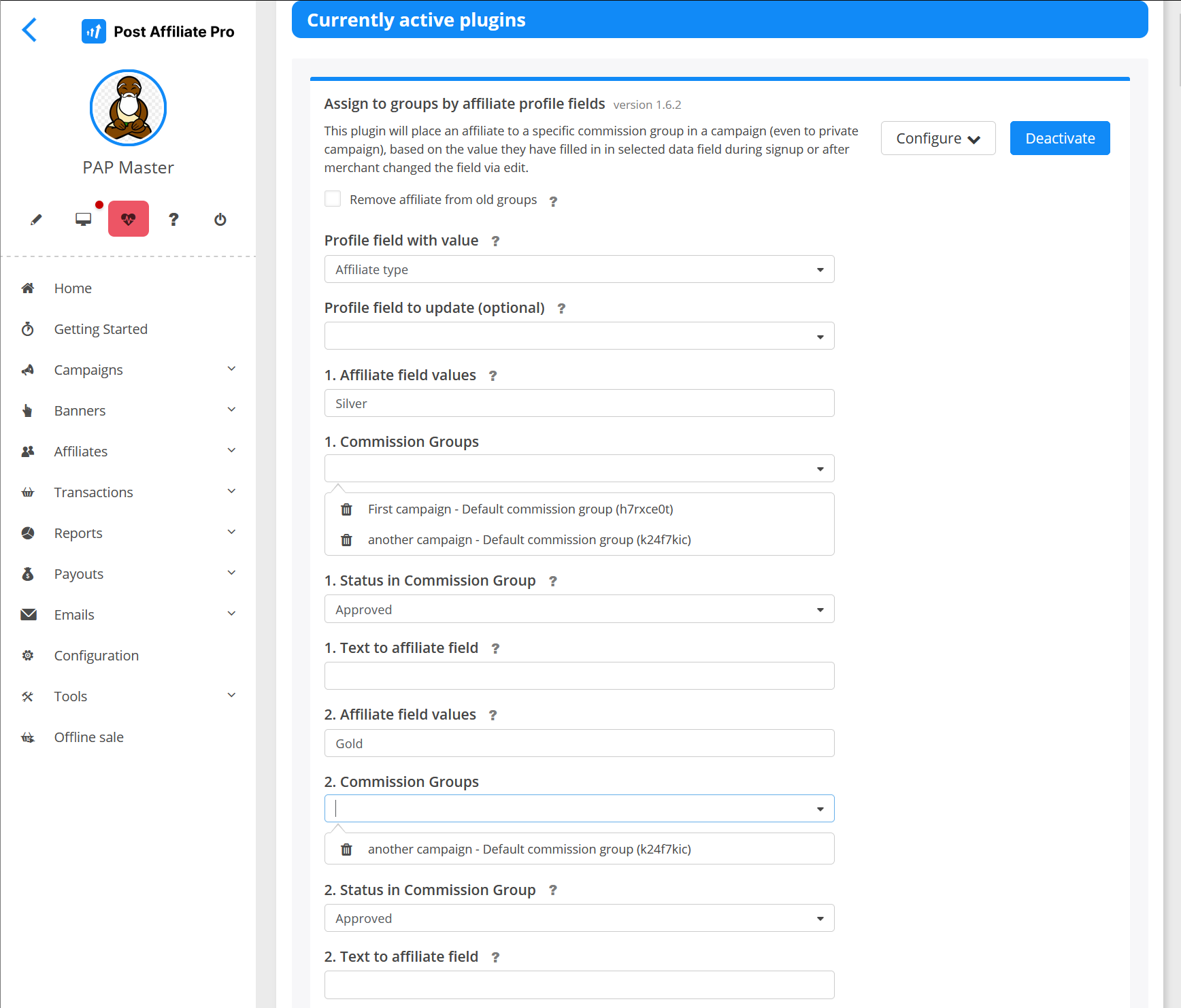Expand the Configure dropdown button
The image size is (1181, 1008).
pos(937,139)
